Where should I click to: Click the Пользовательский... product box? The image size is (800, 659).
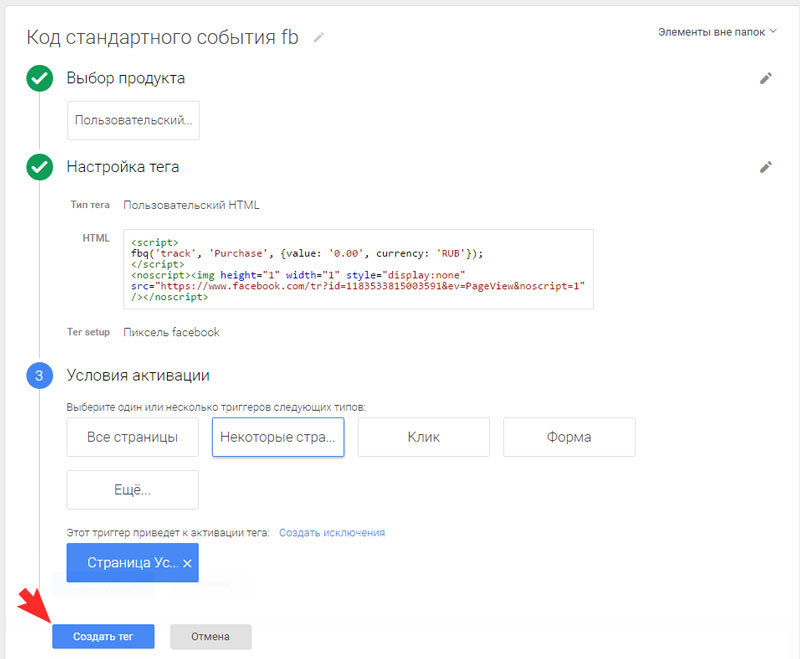133,120
